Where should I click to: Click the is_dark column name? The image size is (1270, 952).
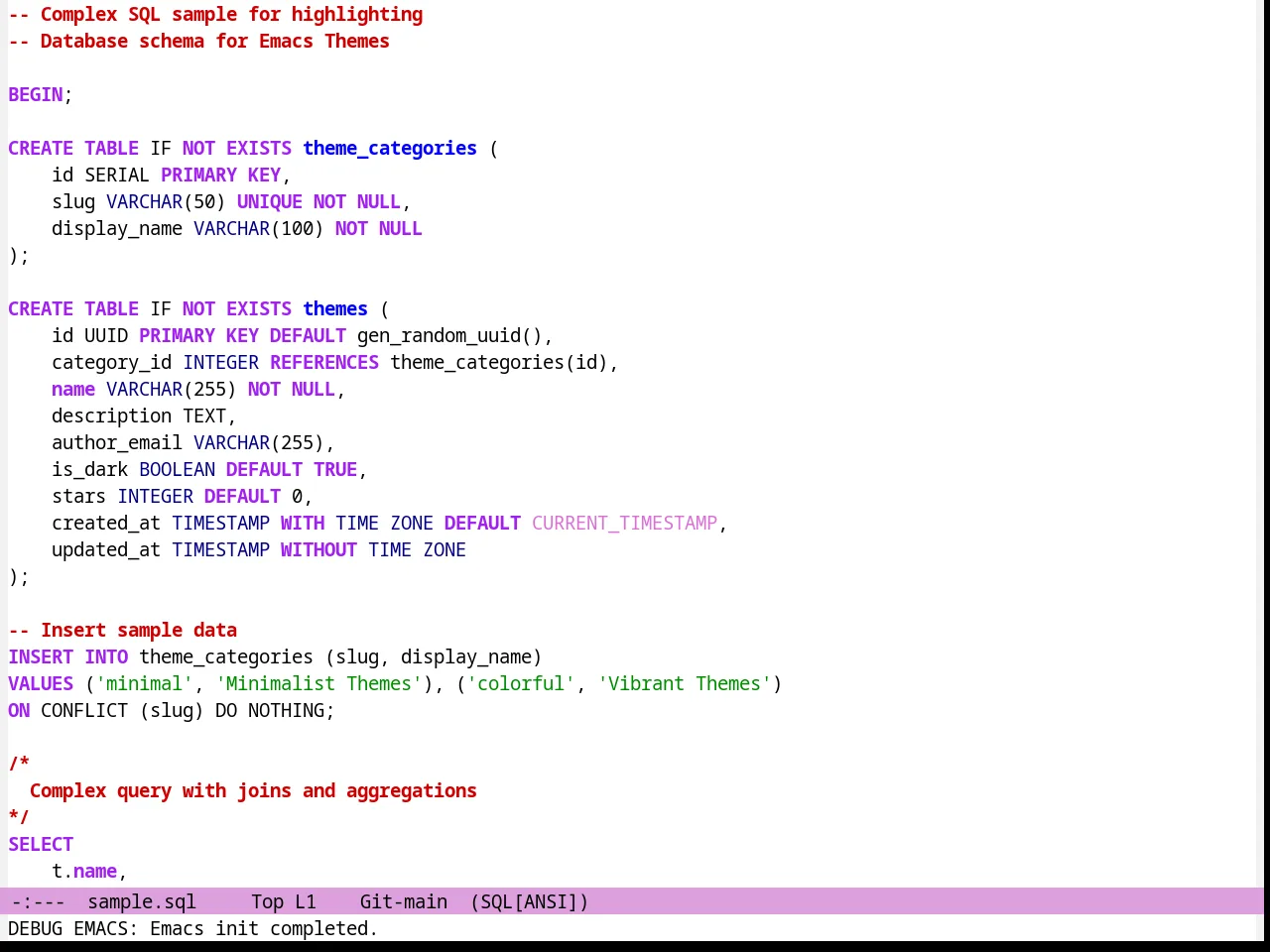click(x=90, y=469)
